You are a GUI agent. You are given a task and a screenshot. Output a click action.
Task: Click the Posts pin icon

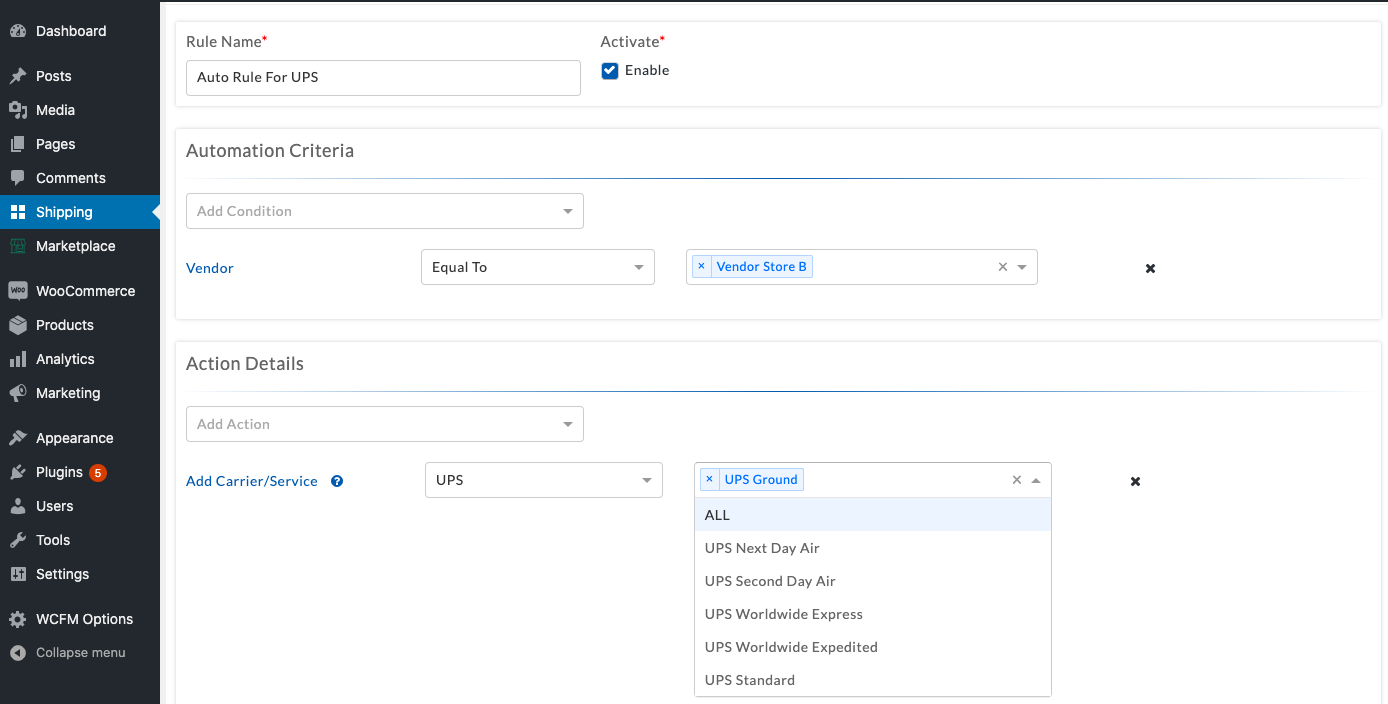click(x=18, y=76)
